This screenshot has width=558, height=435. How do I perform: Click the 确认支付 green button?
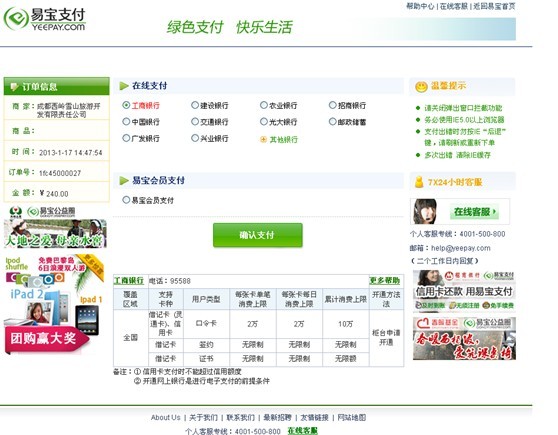(x=258, y=235)
